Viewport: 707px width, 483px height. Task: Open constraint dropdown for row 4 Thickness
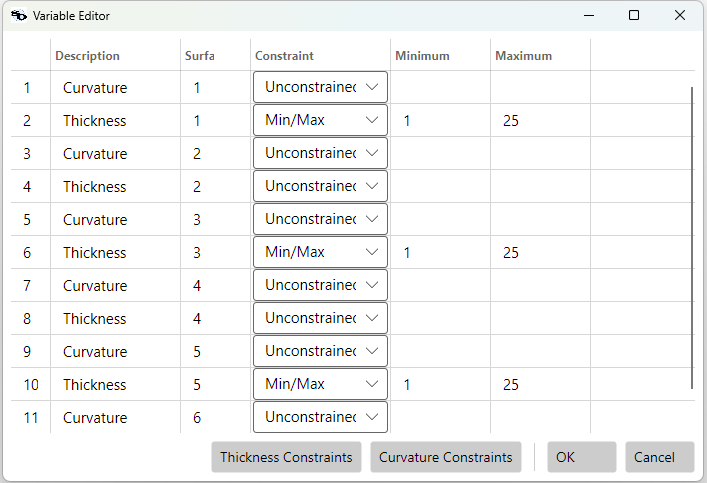320,186
